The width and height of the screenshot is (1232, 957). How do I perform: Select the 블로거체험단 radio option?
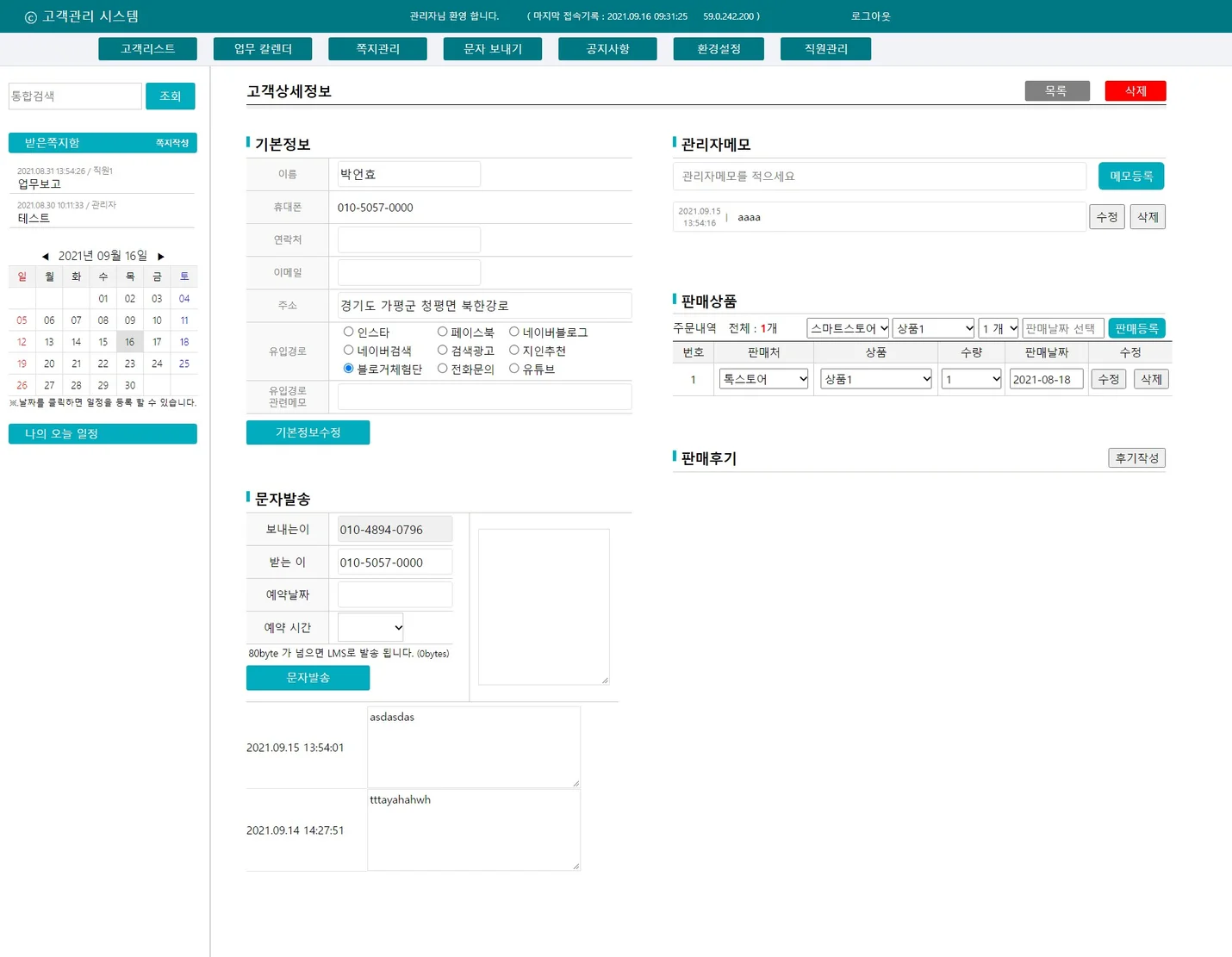point(348,369)
